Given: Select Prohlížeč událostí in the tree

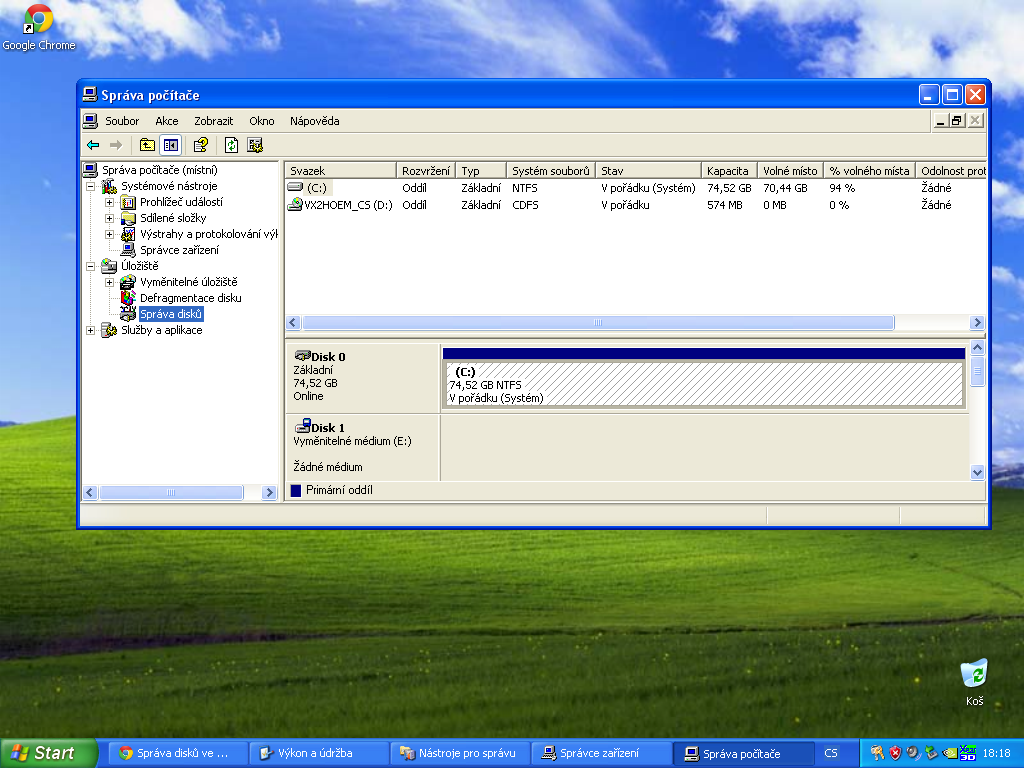Looking at the screenshot, I should click(x=182, y=202).
